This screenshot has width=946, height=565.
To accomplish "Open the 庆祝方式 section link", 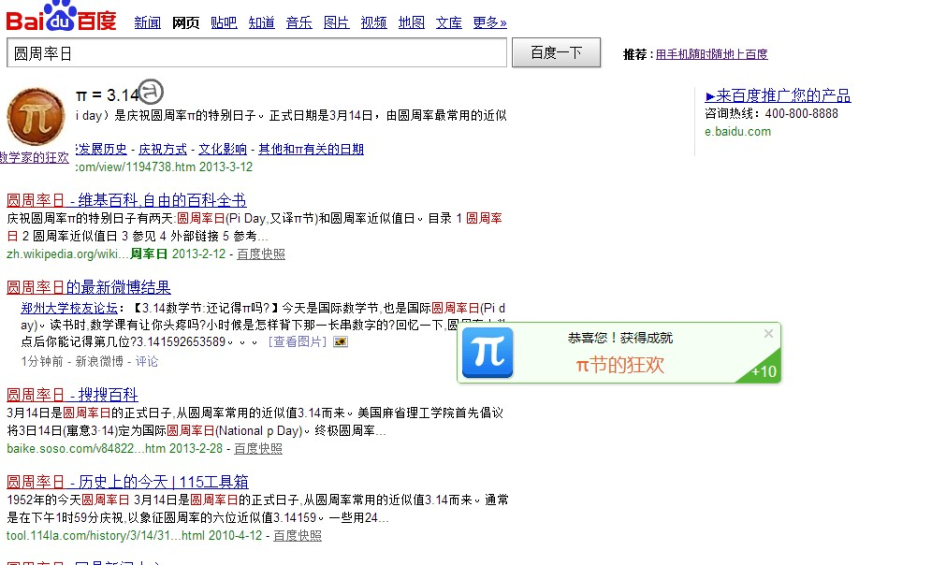I will pos(163,149).
